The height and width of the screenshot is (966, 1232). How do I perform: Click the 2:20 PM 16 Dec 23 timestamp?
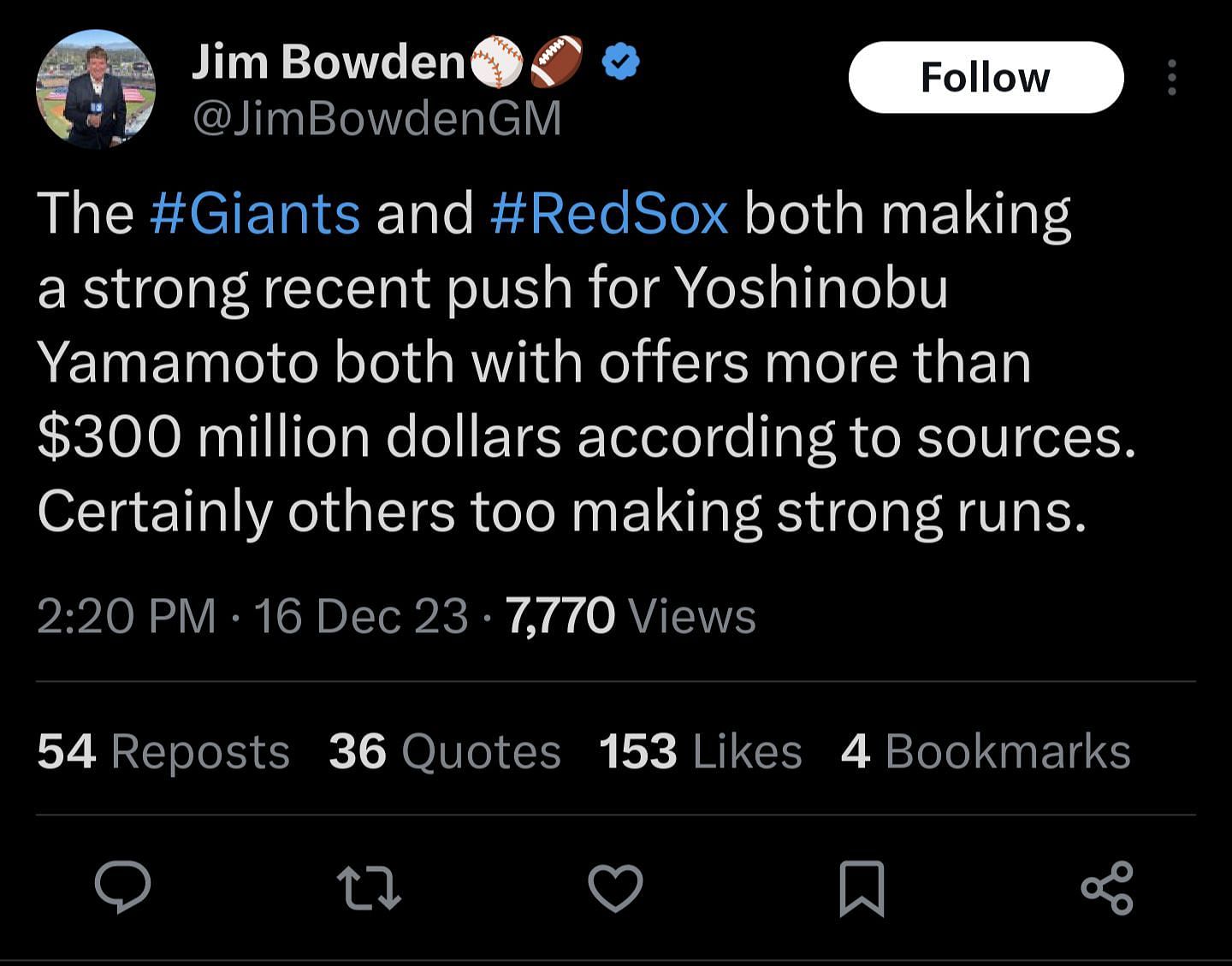pos(252,616)
